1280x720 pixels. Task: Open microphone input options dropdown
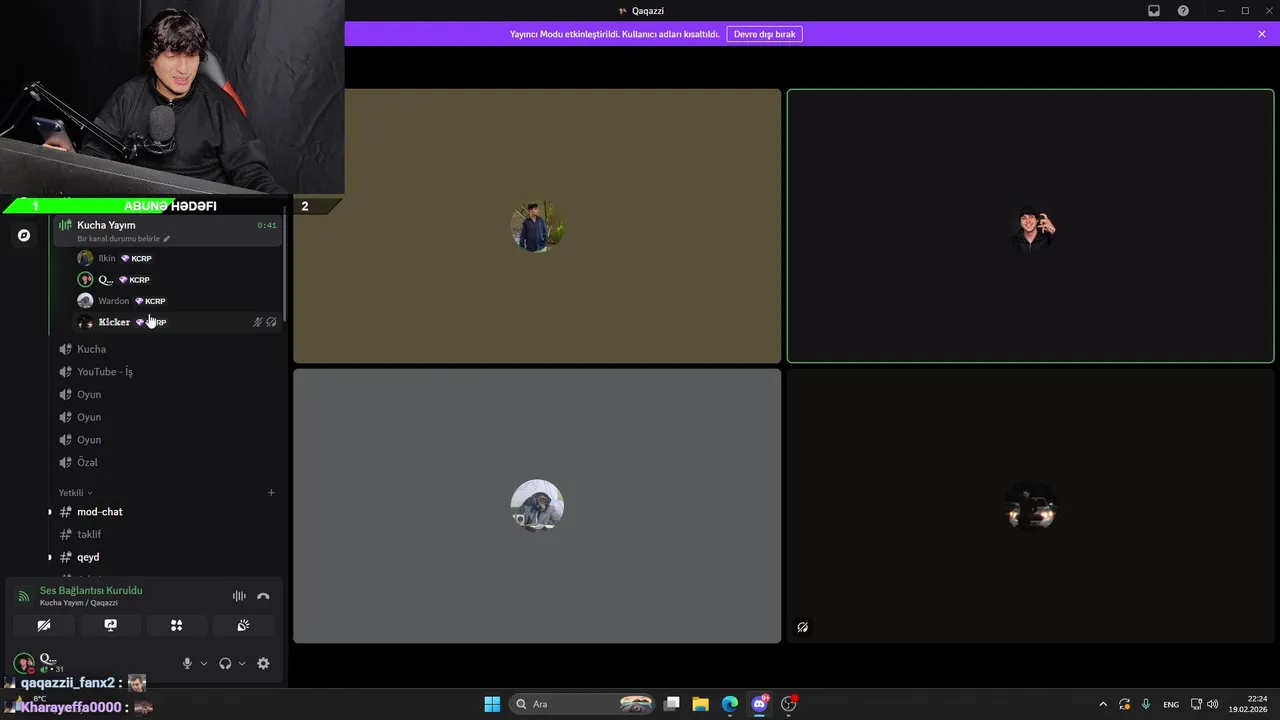pyautogui.click(x=204, y=663)
